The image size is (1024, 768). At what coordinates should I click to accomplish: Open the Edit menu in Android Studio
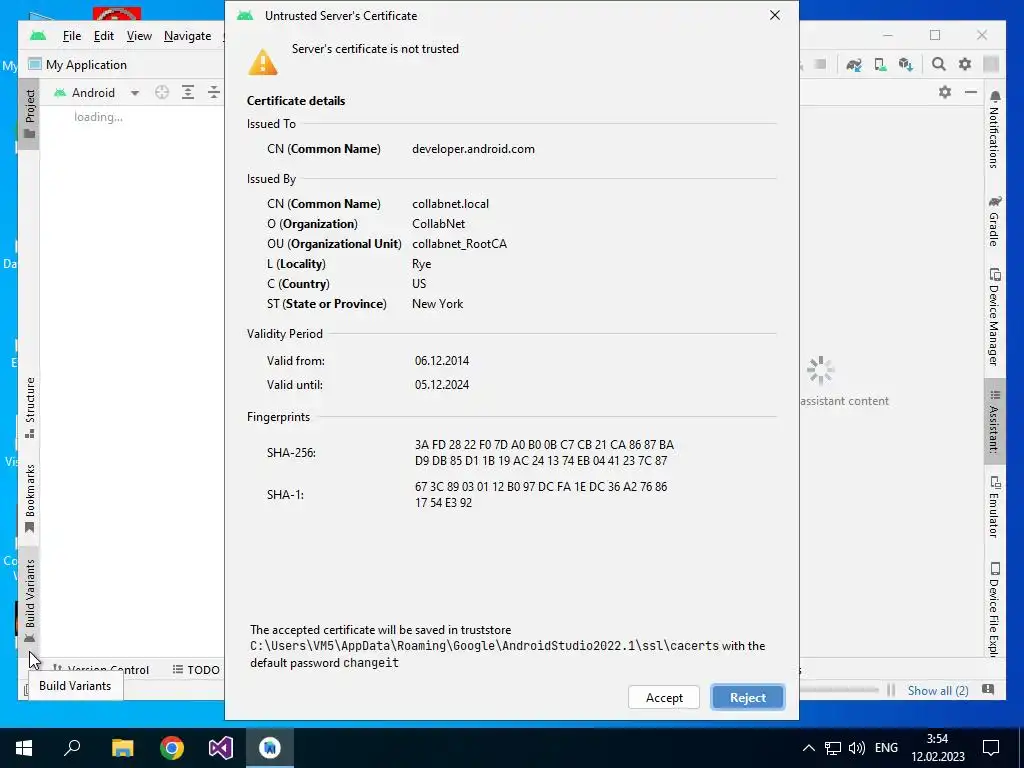tap(104, 36)
